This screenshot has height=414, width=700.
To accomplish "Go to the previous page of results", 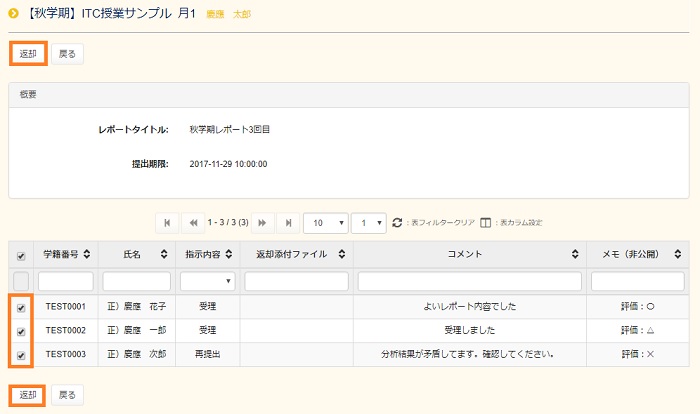I will (193, 222).
